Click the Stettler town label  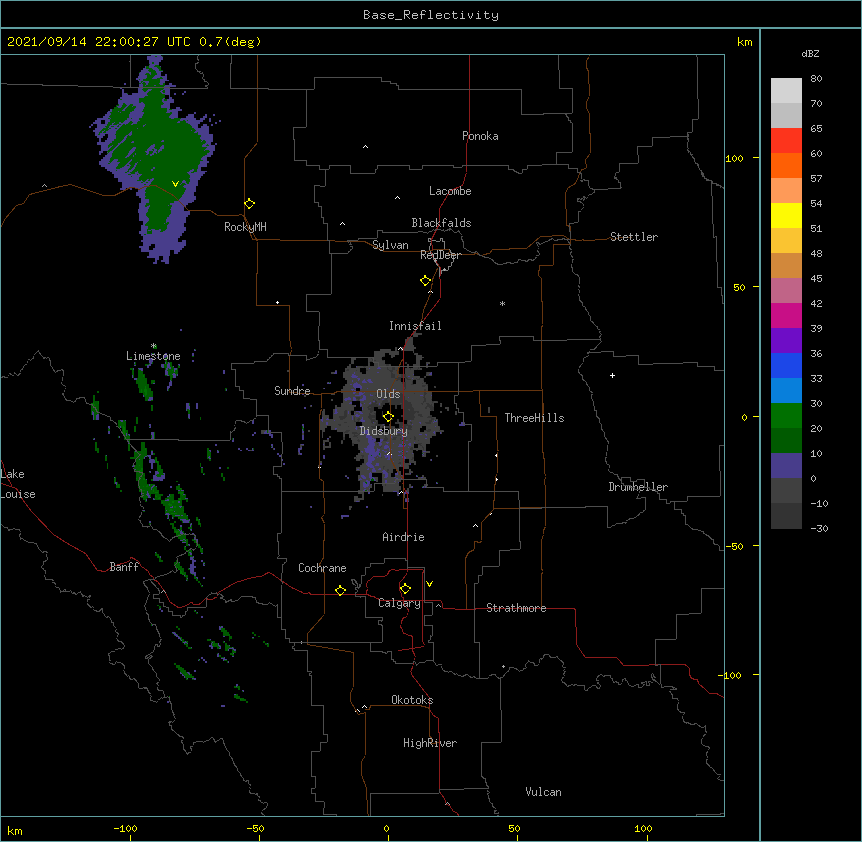pos(634,237)
